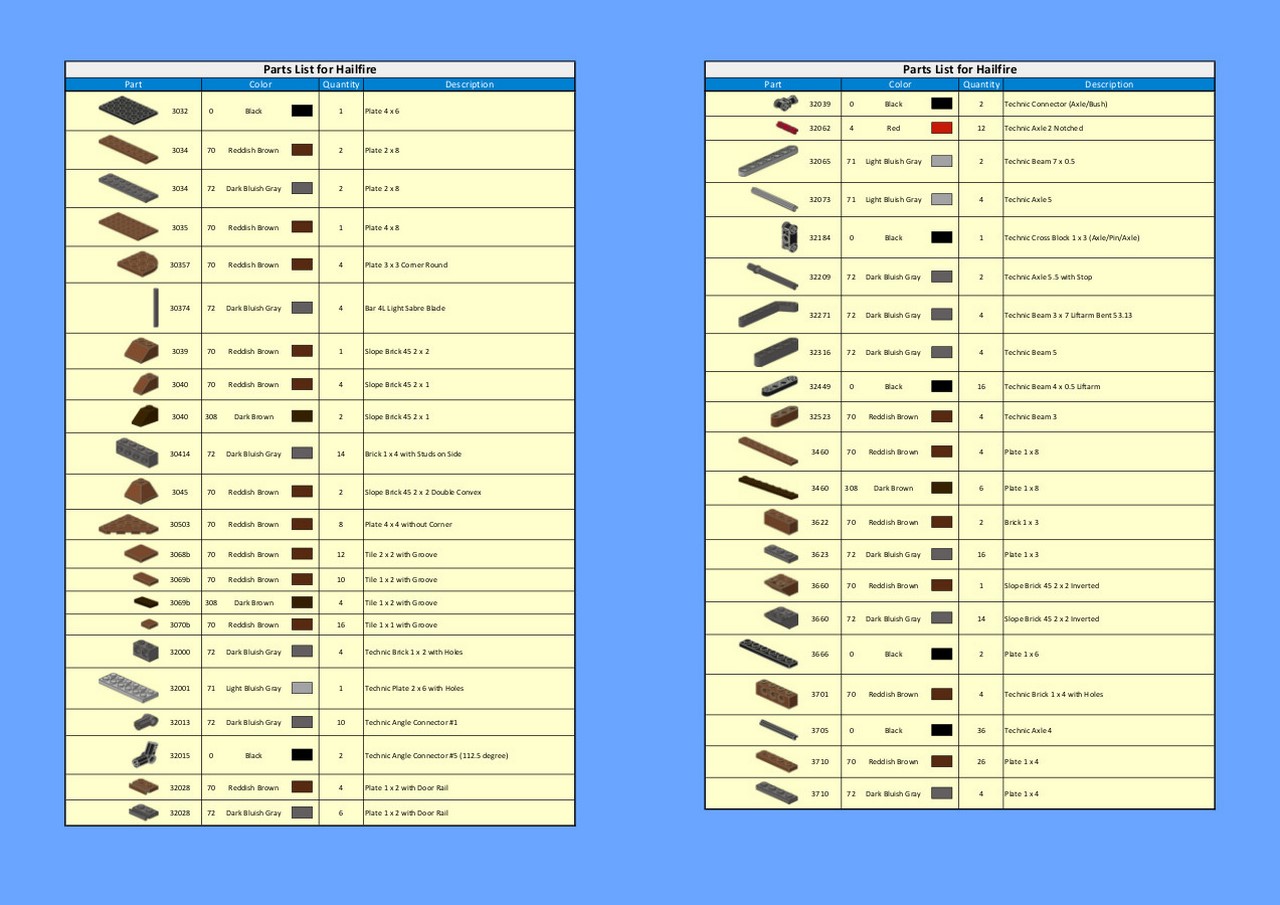This screenshot has width=1280, height=905.
Task: Click the color name "Red" for part 32062
Action: click(x=893, y=128)
